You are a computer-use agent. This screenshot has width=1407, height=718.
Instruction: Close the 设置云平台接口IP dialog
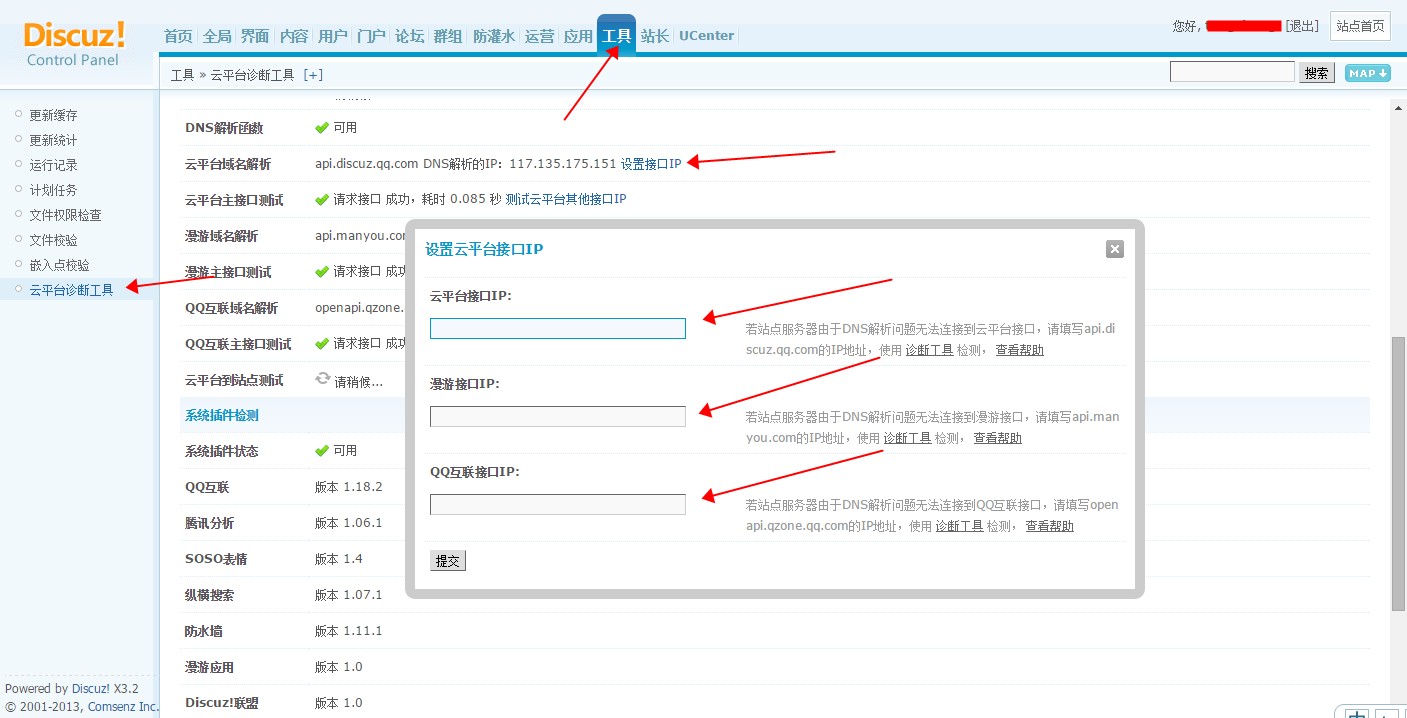[1115, 249]
